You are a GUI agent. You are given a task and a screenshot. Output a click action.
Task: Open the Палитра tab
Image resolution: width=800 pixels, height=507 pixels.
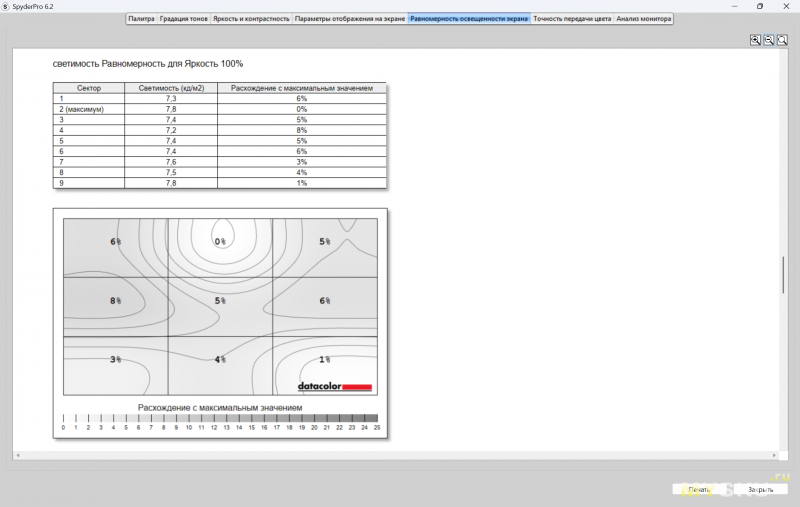point(141,18)
